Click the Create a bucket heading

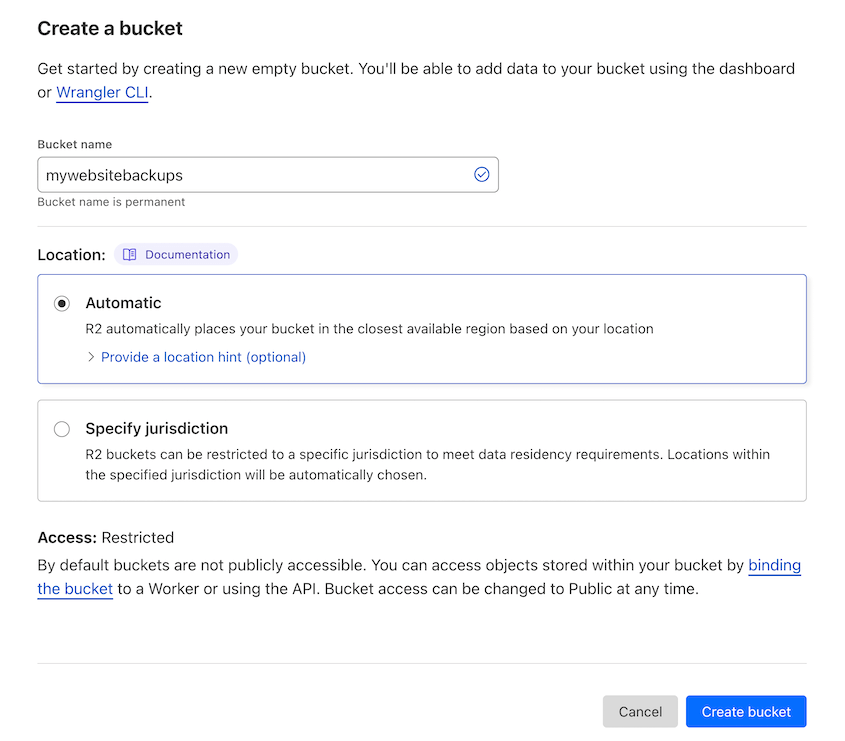coord(110,28)
